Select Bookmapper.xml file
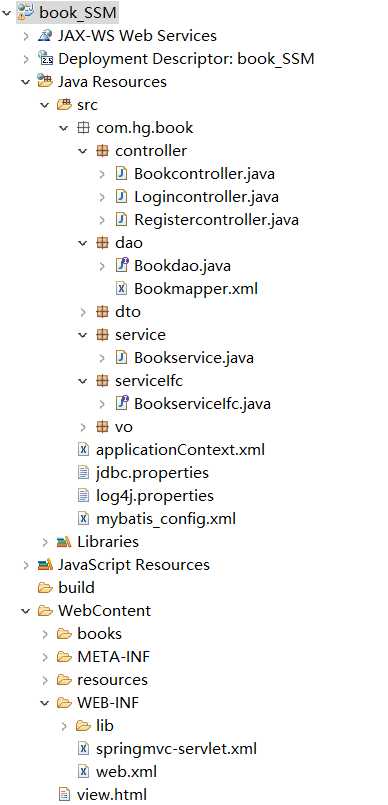The width and height of the screenshot is (388, 805). (196, 289)
